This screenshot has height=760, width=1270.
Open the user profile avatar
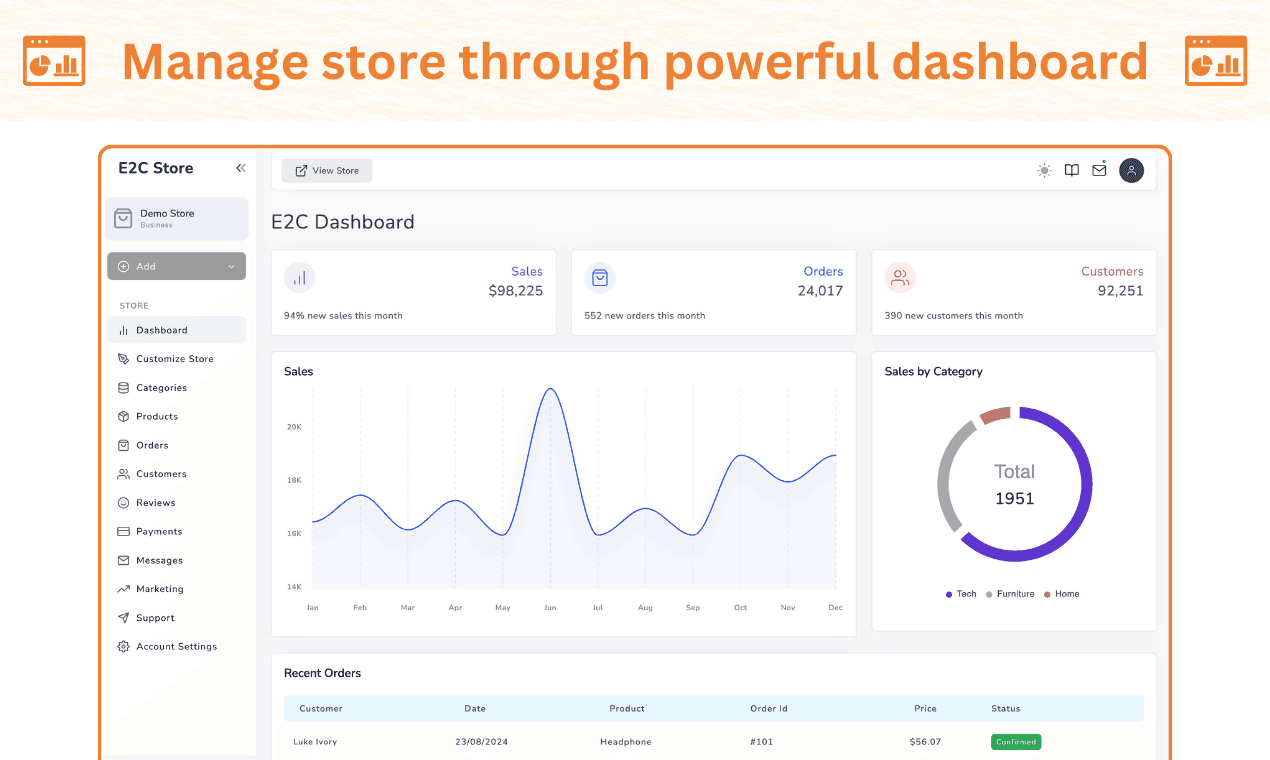(x=1131, y=170)
